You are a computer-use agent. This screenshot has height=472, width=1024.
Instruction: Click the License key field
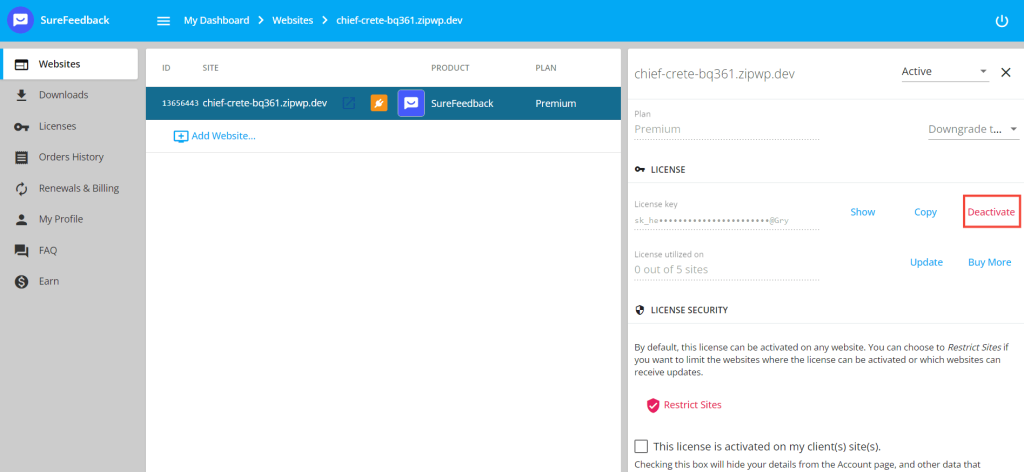pos(726,219)
